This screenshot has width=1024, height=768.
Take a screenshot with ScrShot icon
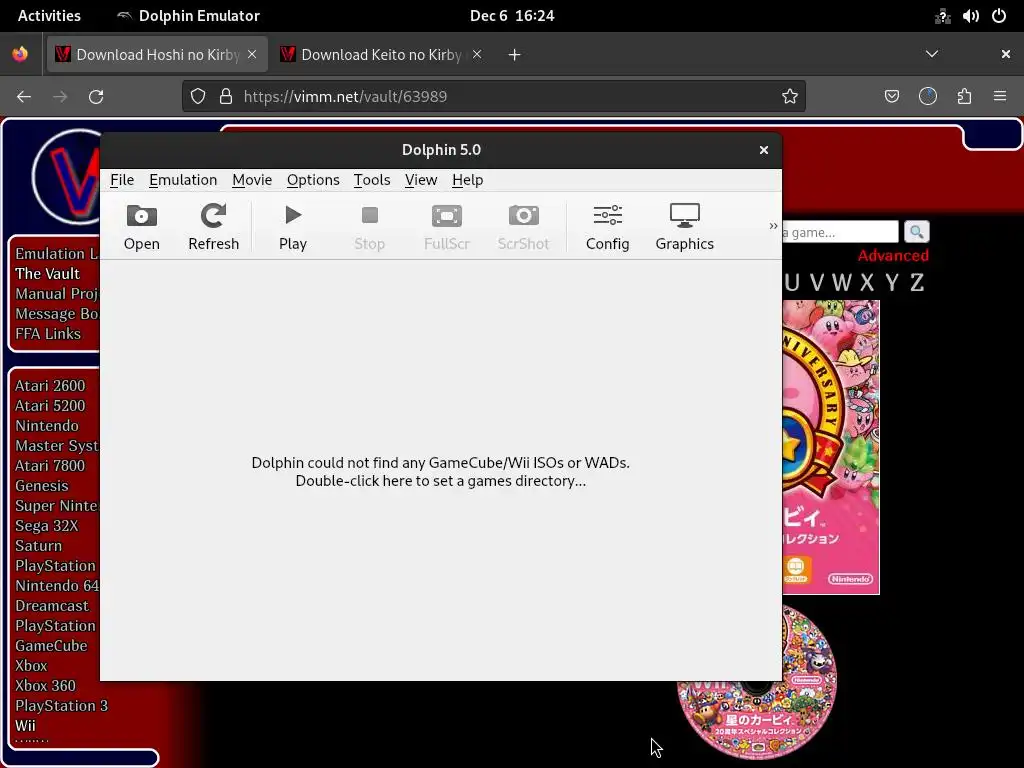pos(524,227)
